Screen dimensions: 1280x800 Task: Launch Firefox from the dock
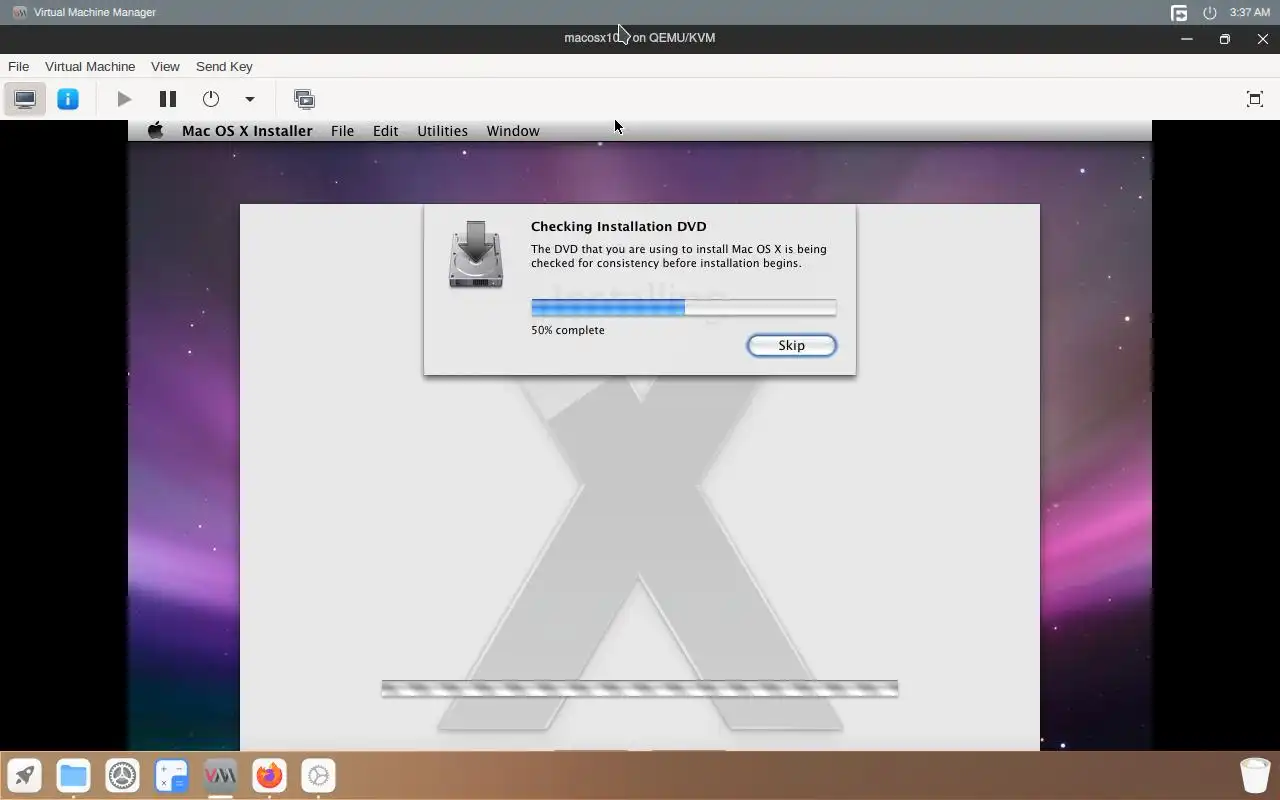tap(269, 775)
